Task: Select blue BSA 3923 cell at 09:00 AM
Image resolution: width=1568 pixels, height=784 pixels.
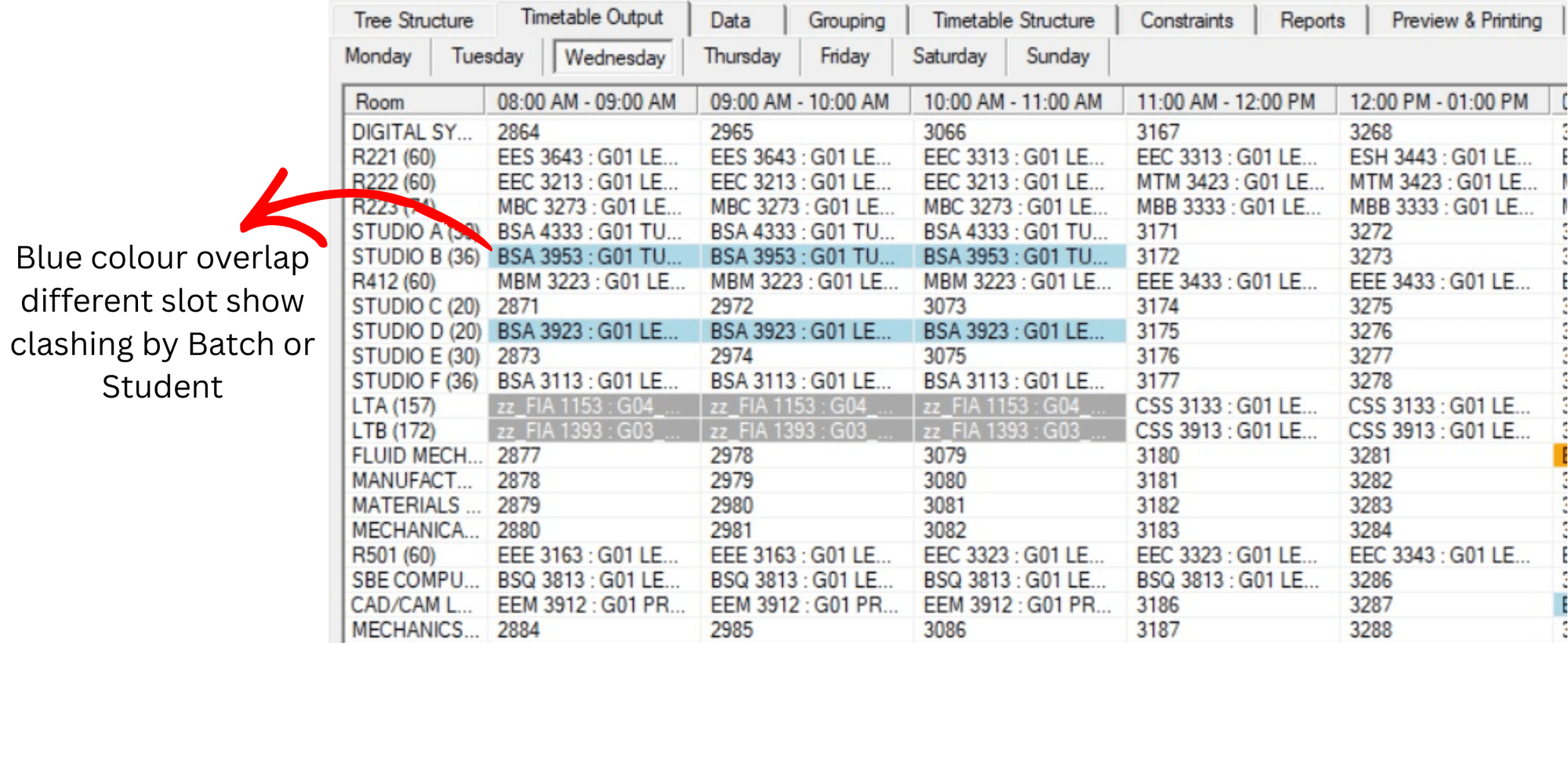Action: (x=807, y=332)
